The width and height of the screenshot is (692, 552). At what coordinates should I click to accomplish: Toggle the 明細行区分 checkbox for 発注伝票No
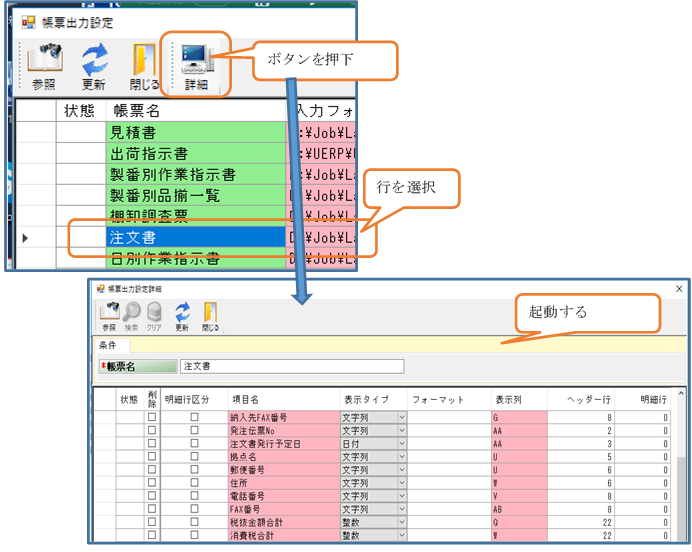[x=194, y=429]
